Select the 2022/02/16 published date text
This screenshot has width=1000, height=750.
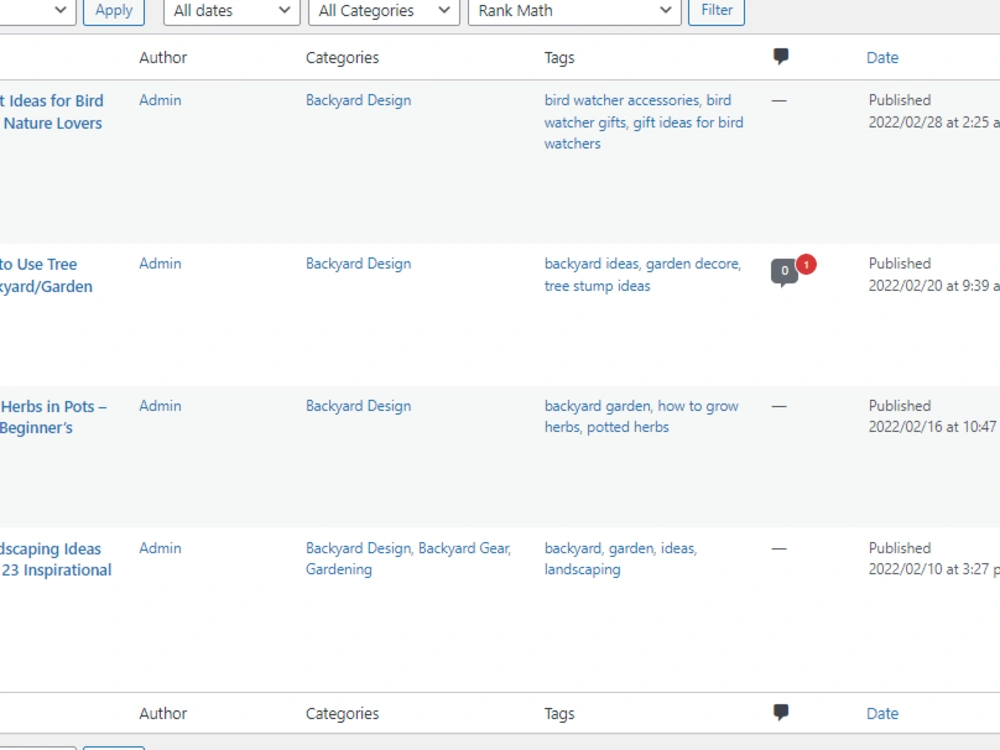tap(932, 427)
